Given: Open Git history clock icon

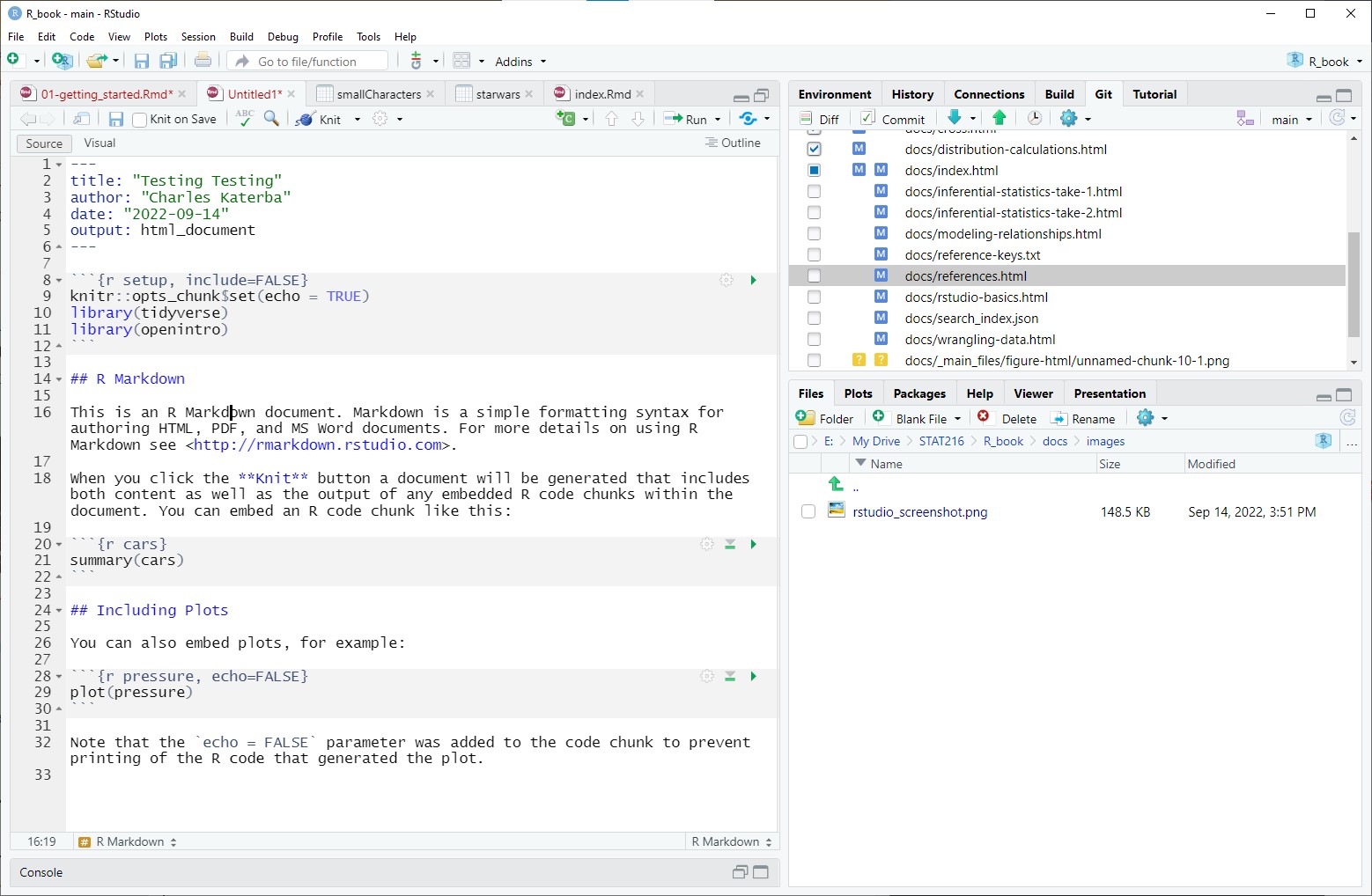Looking at the screenshot, I should pos(1035,118).
